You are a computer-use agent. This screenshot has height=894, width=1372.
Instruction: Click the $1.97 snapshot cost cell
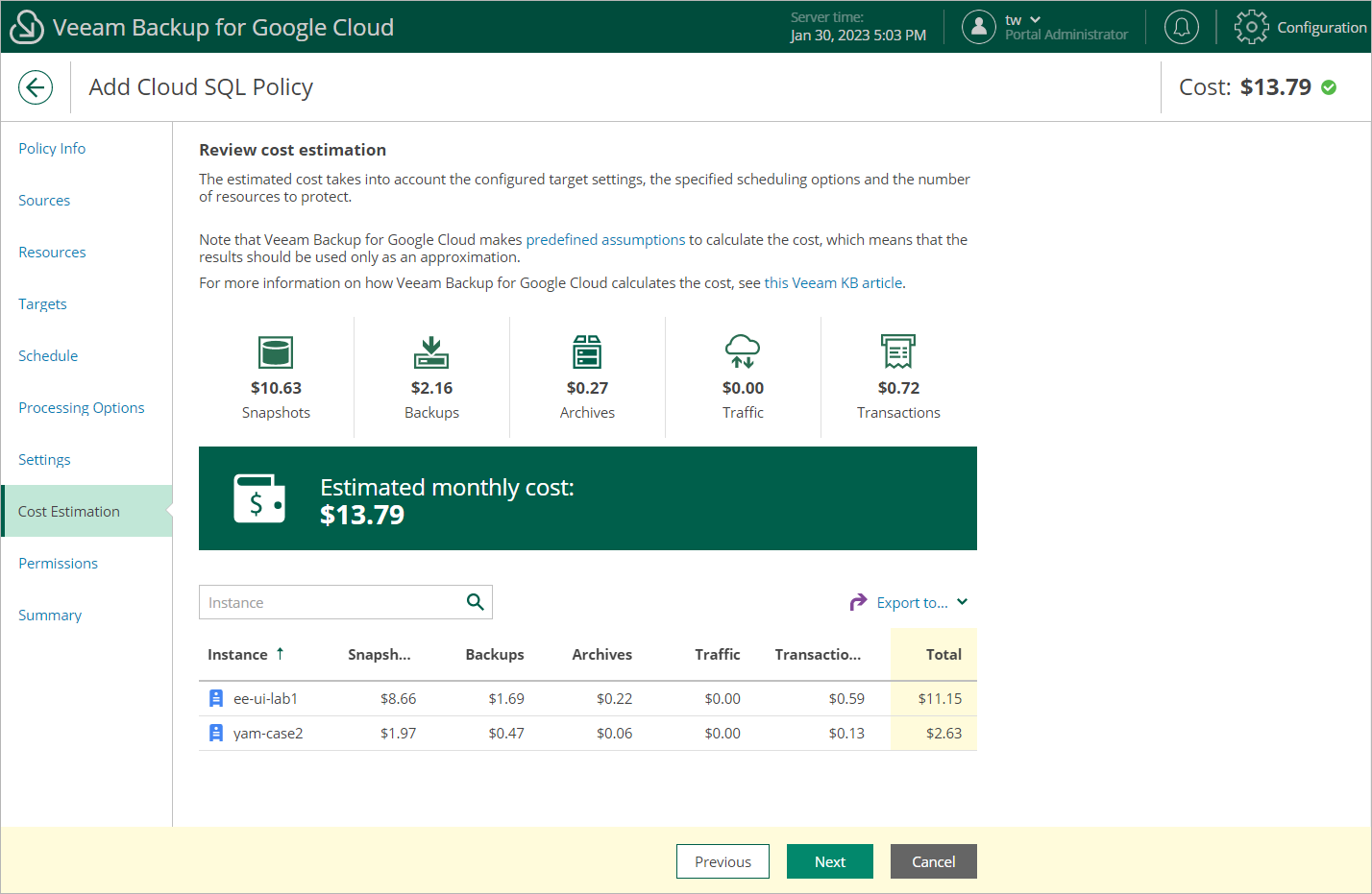tap(398, 733)
